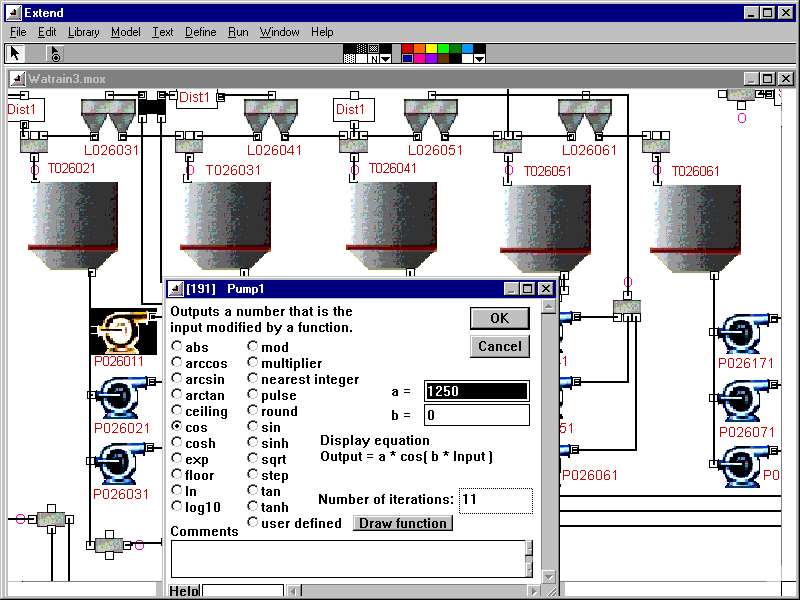800x600 pixels.
Task: Choose the N (none) pattern option
Action: (374, 59)
